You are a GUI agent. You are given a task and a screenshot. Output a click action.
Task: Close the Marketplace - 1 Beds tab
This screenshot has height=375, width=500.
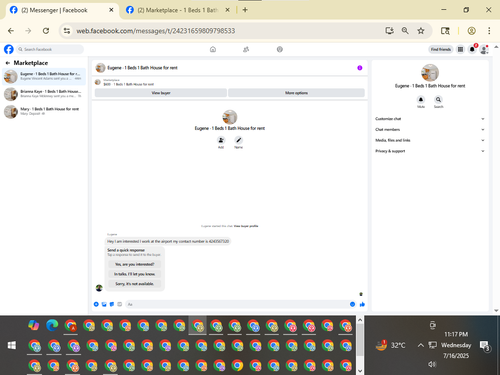[x=227, y=10]
